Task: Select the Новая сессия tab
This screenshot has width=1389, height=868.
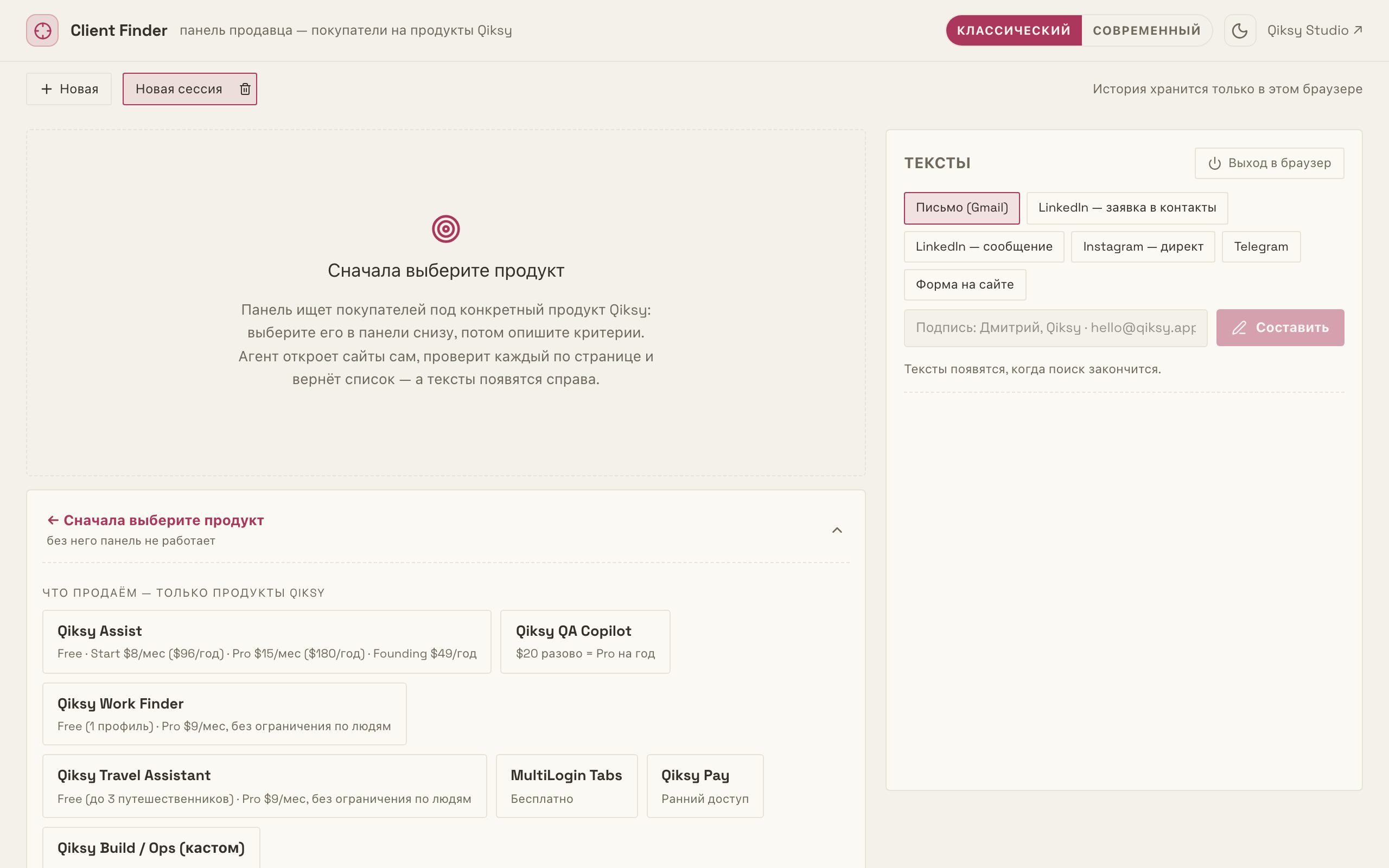Action: pos(179,89)
